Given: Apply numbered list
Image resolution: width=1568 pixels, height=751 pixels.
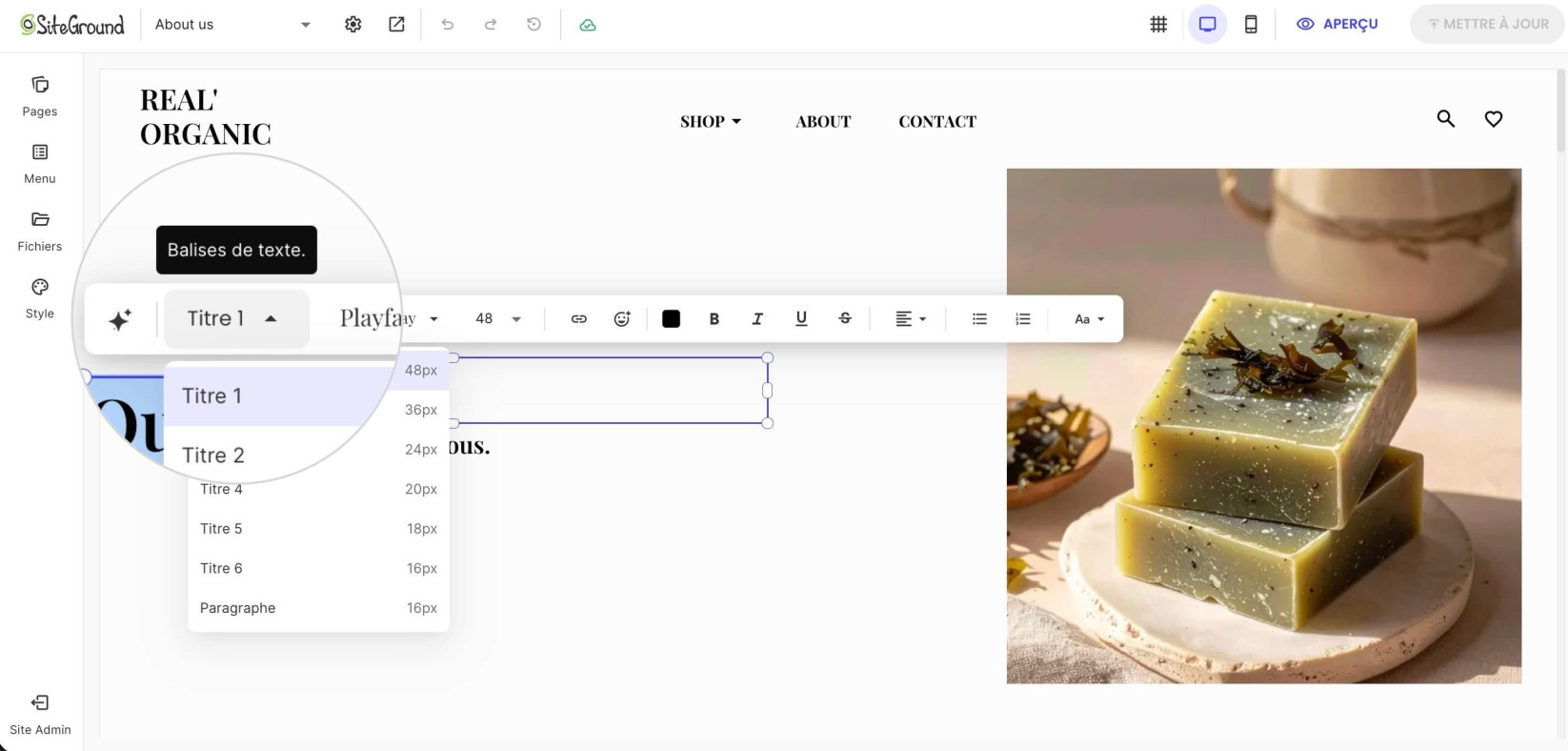Looking at the screenshot, I should coord(1023,319).
